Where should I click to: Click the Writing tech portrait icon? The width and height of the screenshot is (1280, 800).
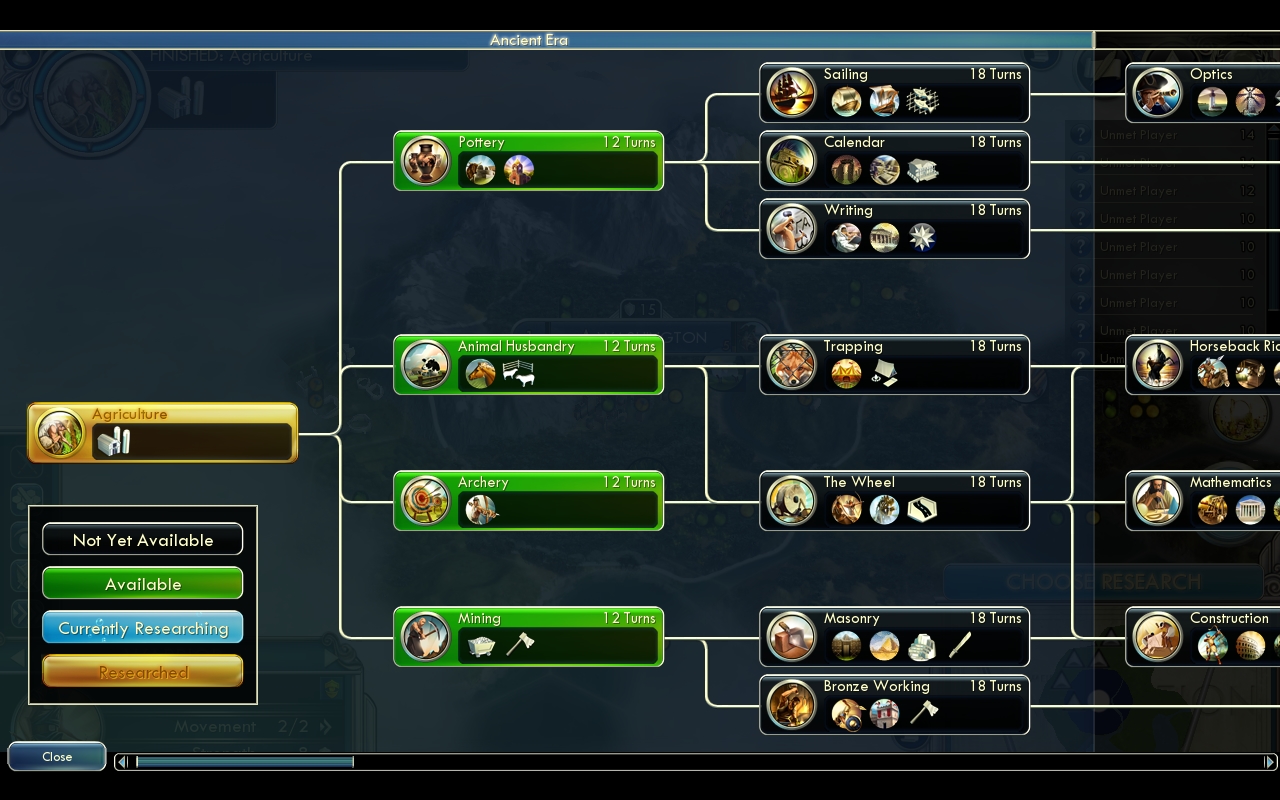pos(791,229)
